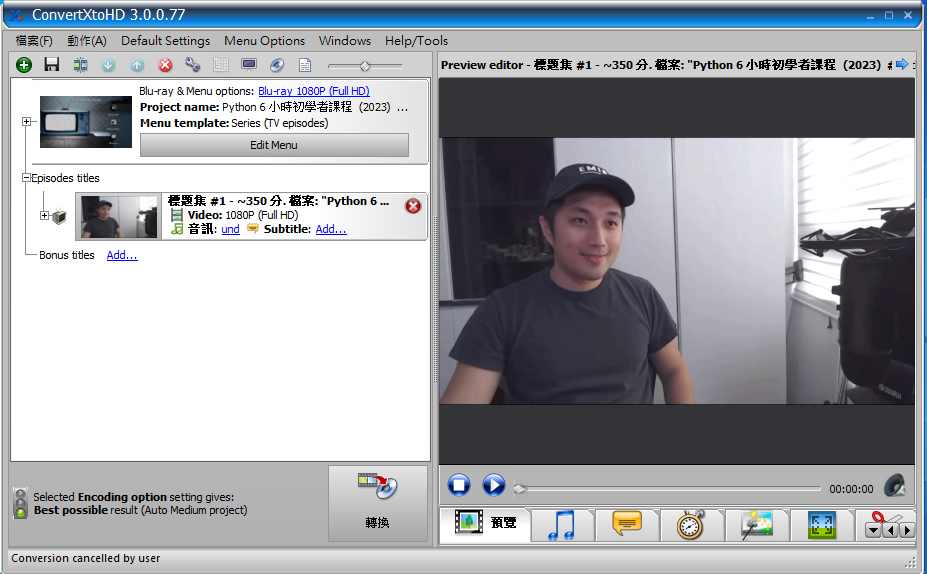Viewport: 927px width, 574px height.
Task: Expand the Blu-ray project tree node
Action: [x=27, y=122]
